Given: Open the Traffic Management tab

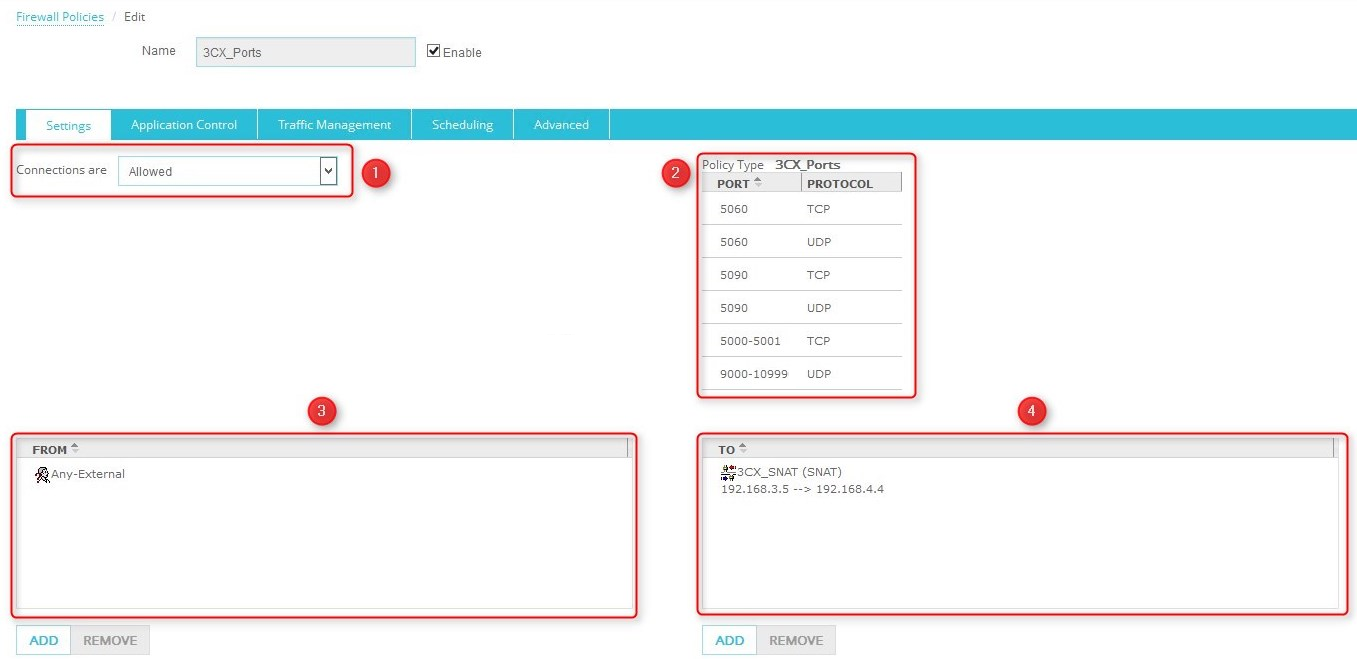Looking at the screenshot, I should (x=334, y=125).
